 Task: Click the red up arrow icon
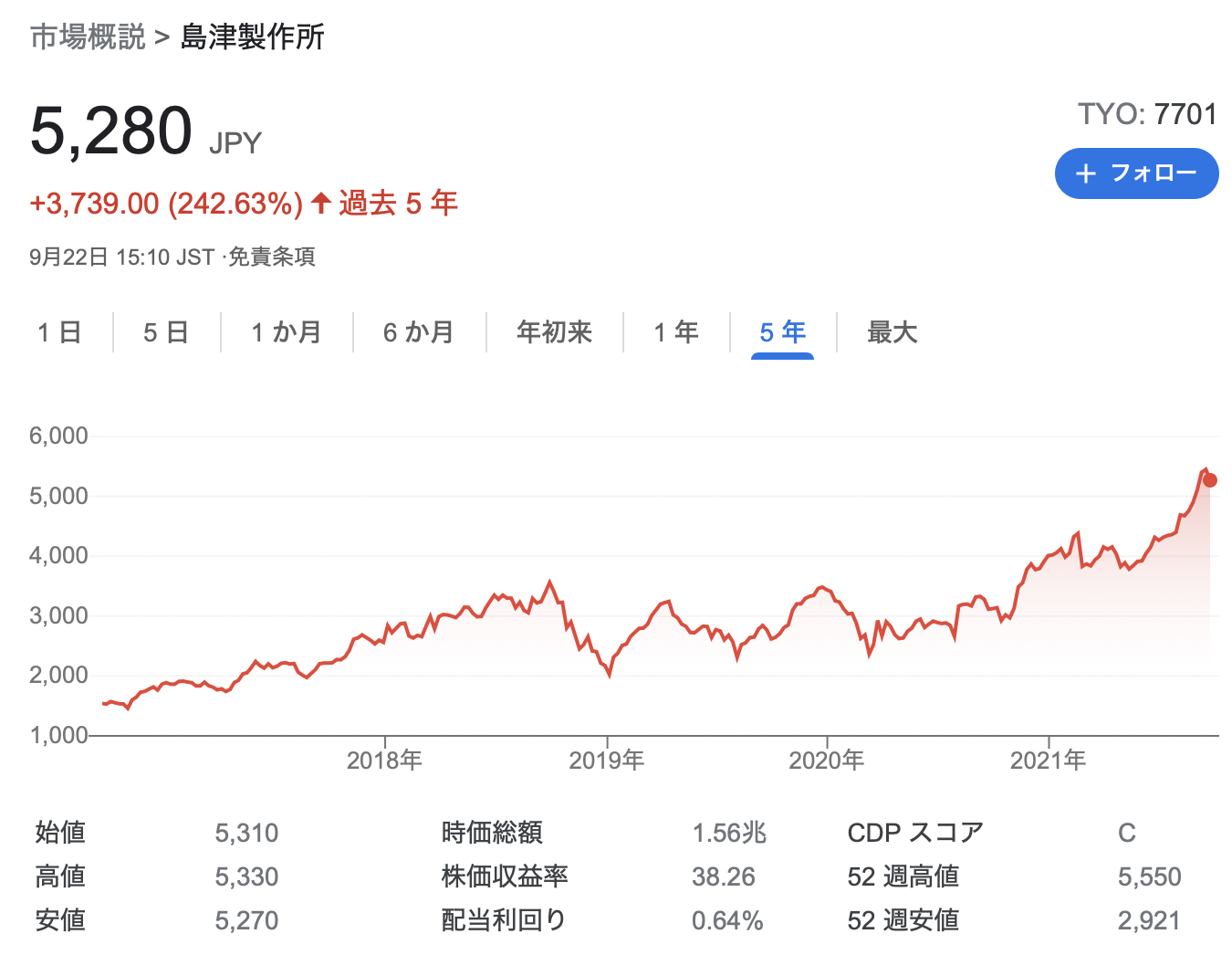pos(320,203)
